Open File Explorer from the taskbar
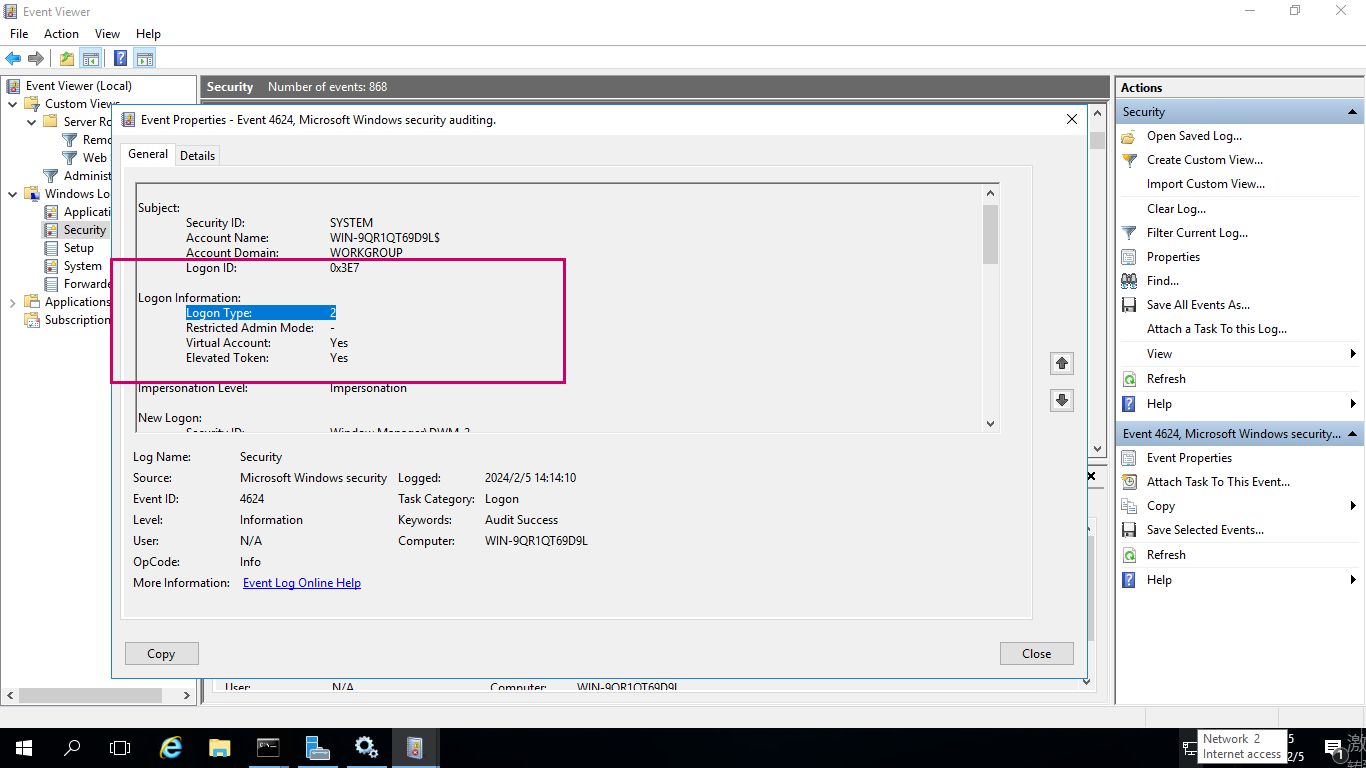Image resolution: width=1366 pixels, height=768 pixels. pos(219,747)
